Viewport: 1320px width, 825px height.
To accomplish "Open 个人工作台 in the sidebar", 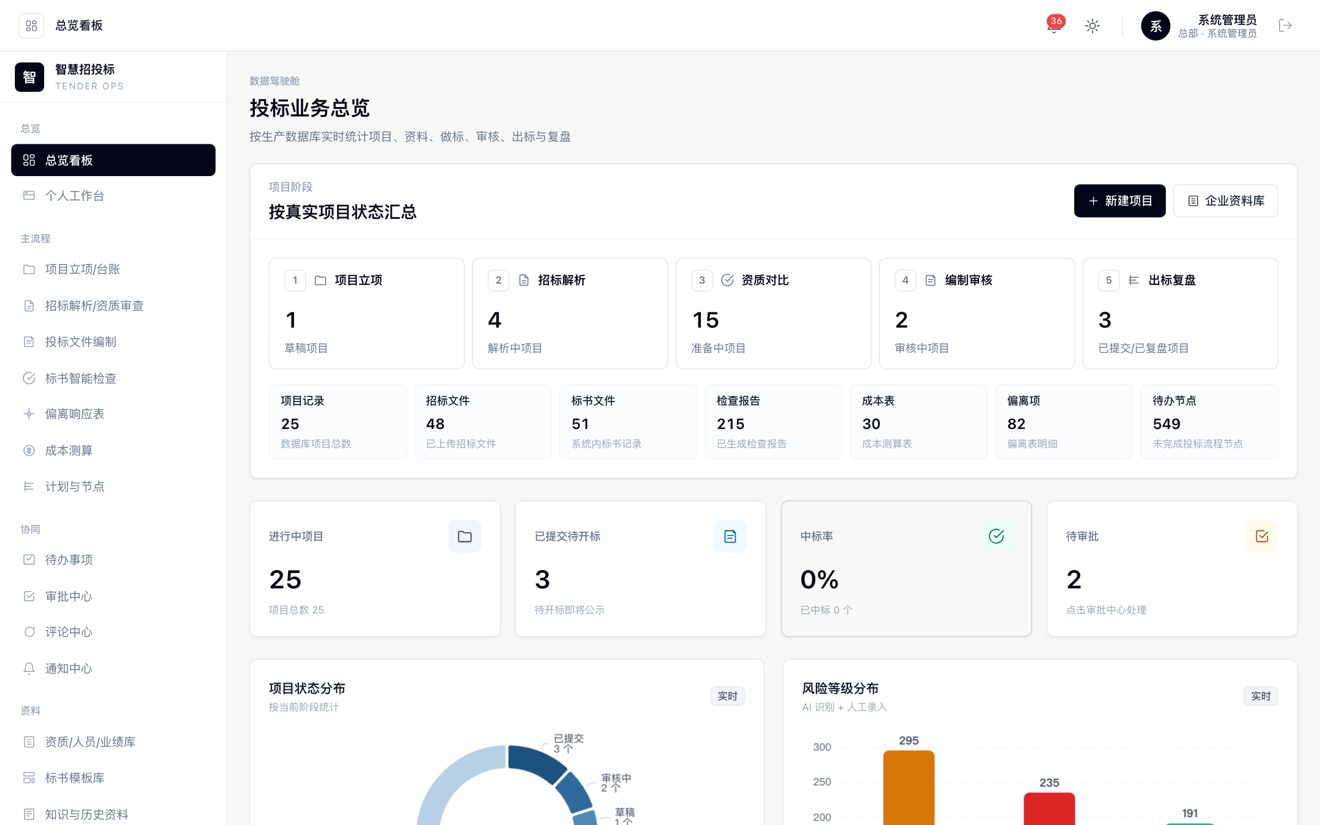I will pyautogui.click(x=113, y=196).
